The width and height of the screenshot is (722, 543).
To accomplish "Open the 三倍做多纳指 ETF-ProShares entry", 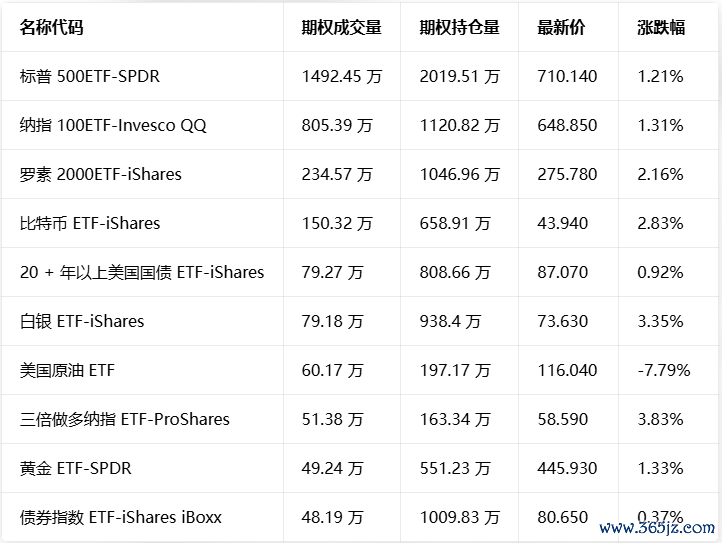I will 125,419.
